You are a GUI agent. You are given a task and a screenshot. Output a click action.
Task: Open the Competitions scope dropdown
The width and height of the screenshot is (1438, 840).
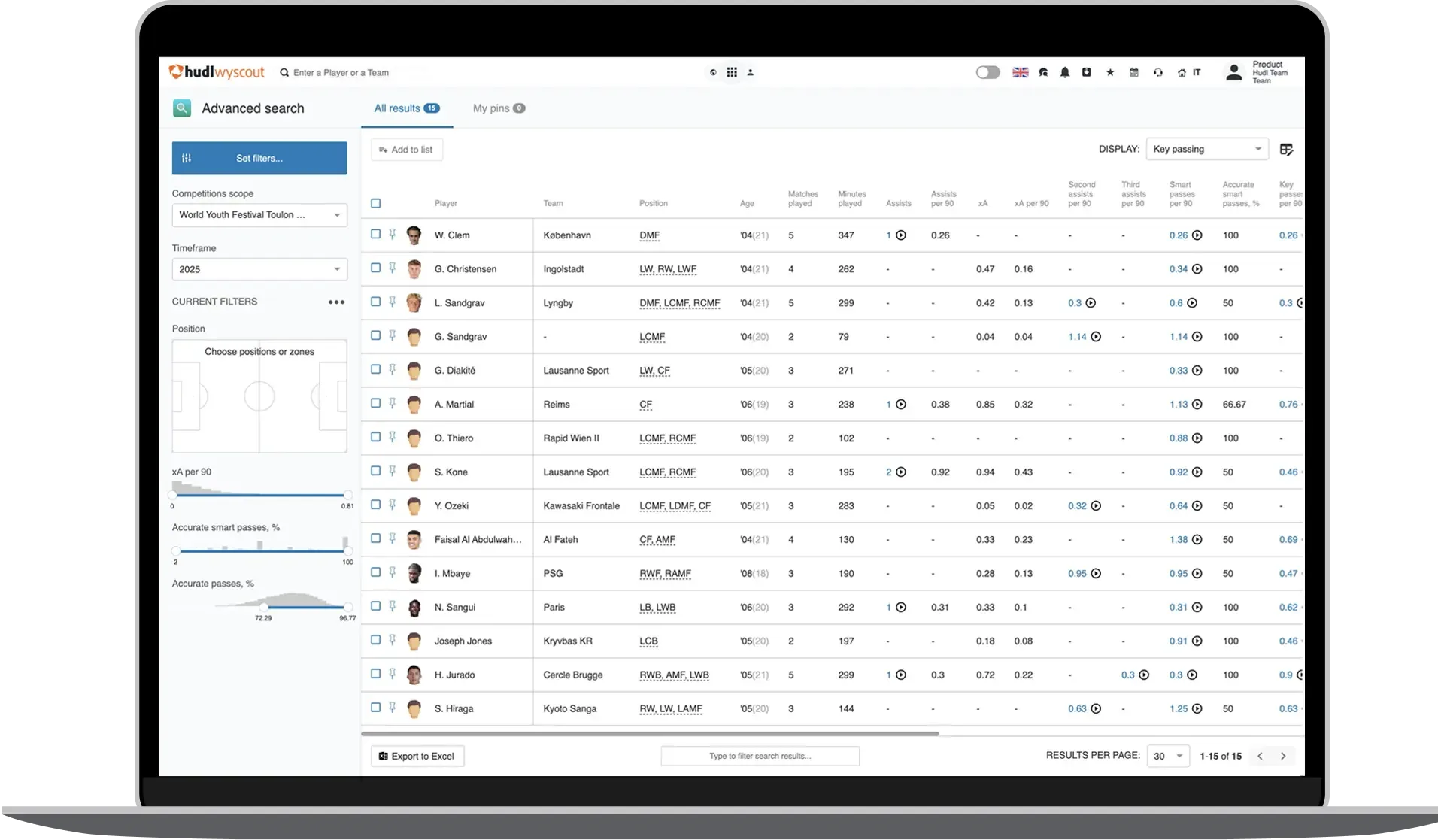(x=259, y=215)
